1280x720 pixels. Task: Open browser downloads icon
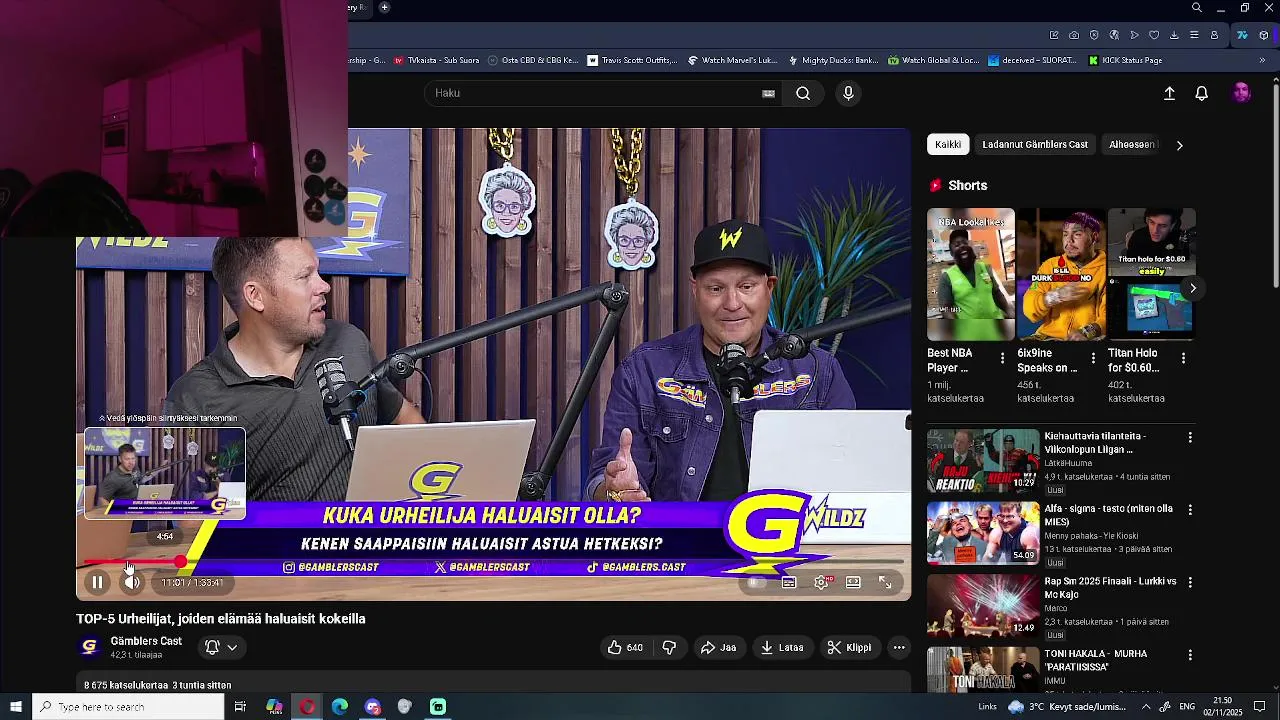(1174, 35)
